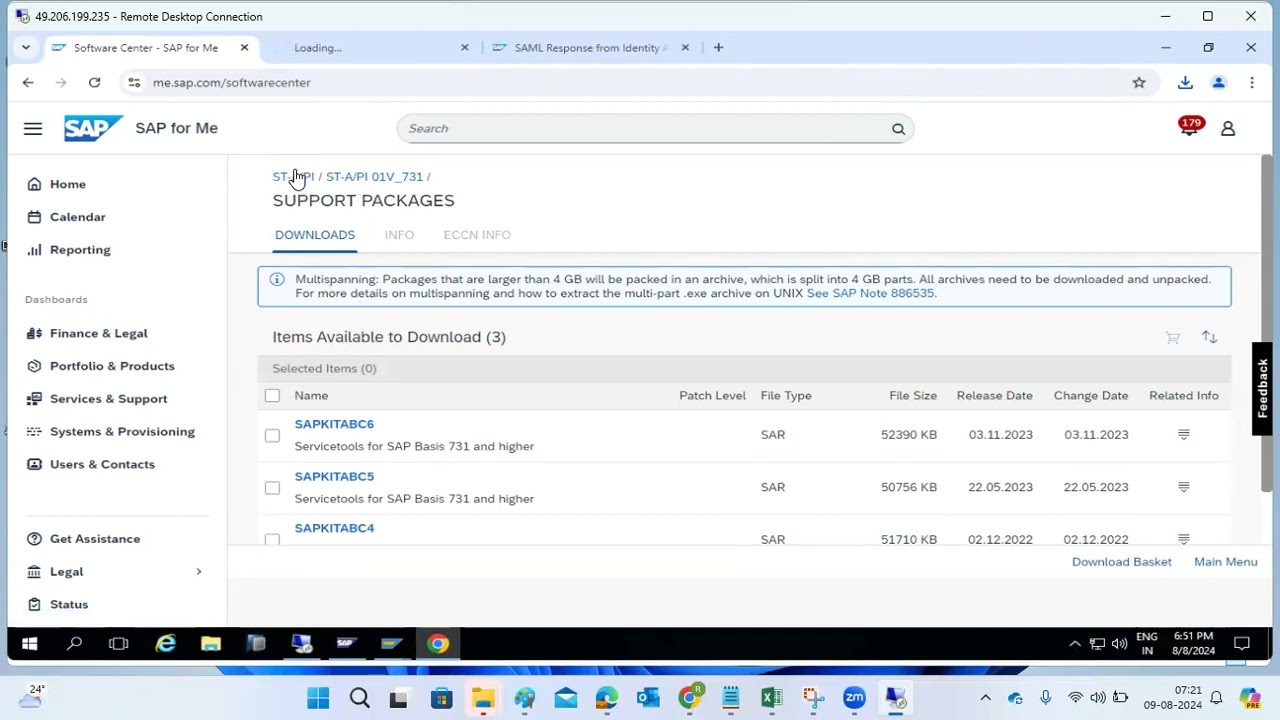Close the SAML Response browser tab
Image resolution: width=1280 pixels, height=720 pixels.
tap(685, 47)
